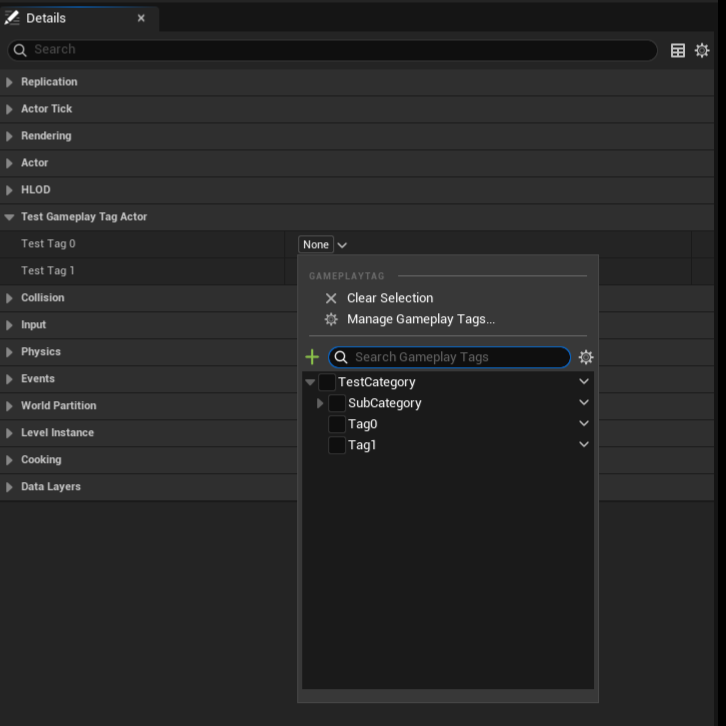Image resolution: width=726 pixels, height=726 pixels.
Task: Expand the Input section
Action: click(9, 325)
